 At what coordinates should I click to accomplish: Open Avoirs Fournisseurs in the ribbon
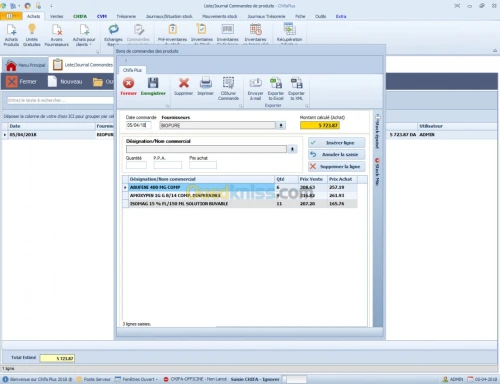coord(57,34)
